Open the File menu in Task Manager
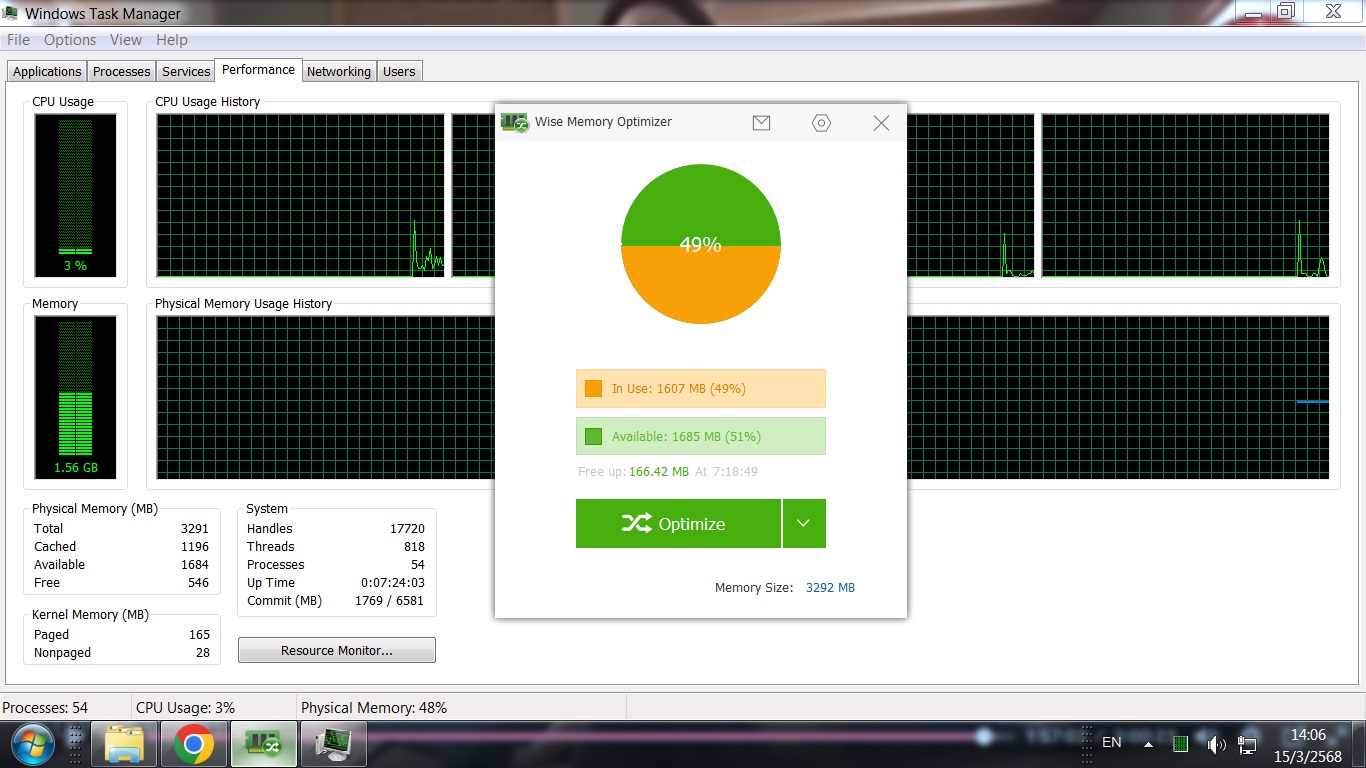 click(x=18, y=40)
